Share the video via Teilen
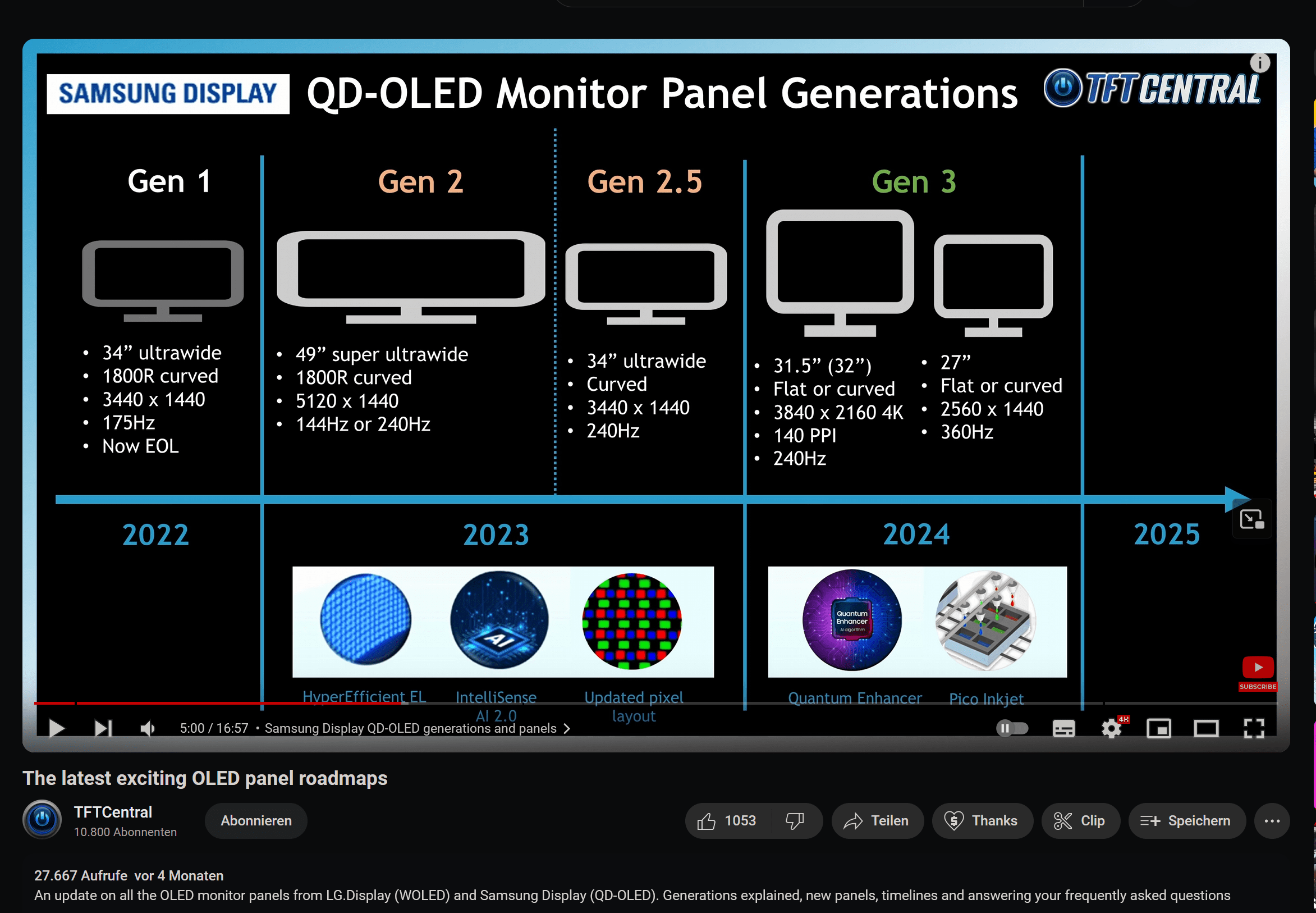 click(x=877, y=821)
